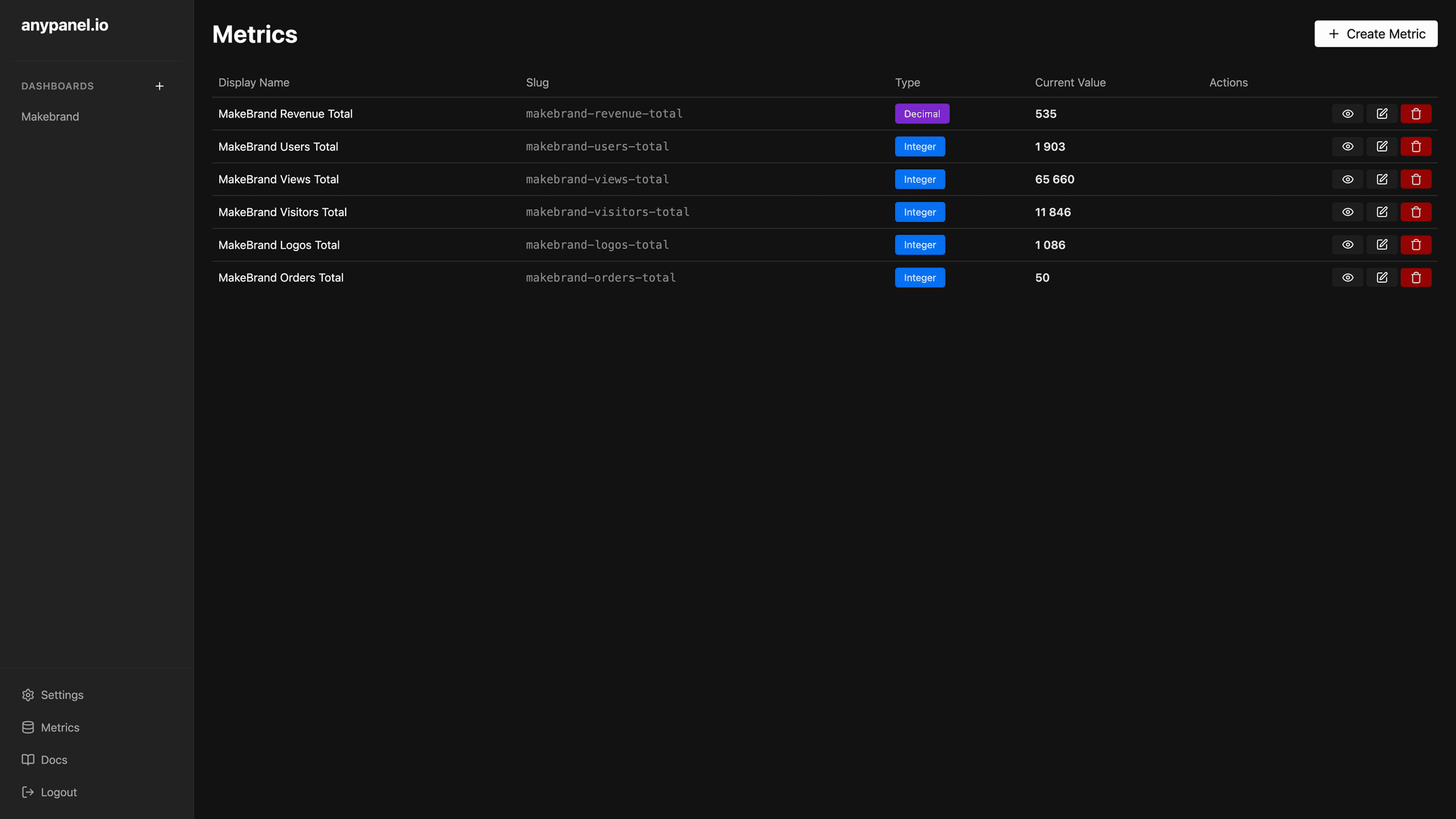Click the Logout icon in the sidebar
This screenshot has height=819, width=1456.
click(28, 792)
